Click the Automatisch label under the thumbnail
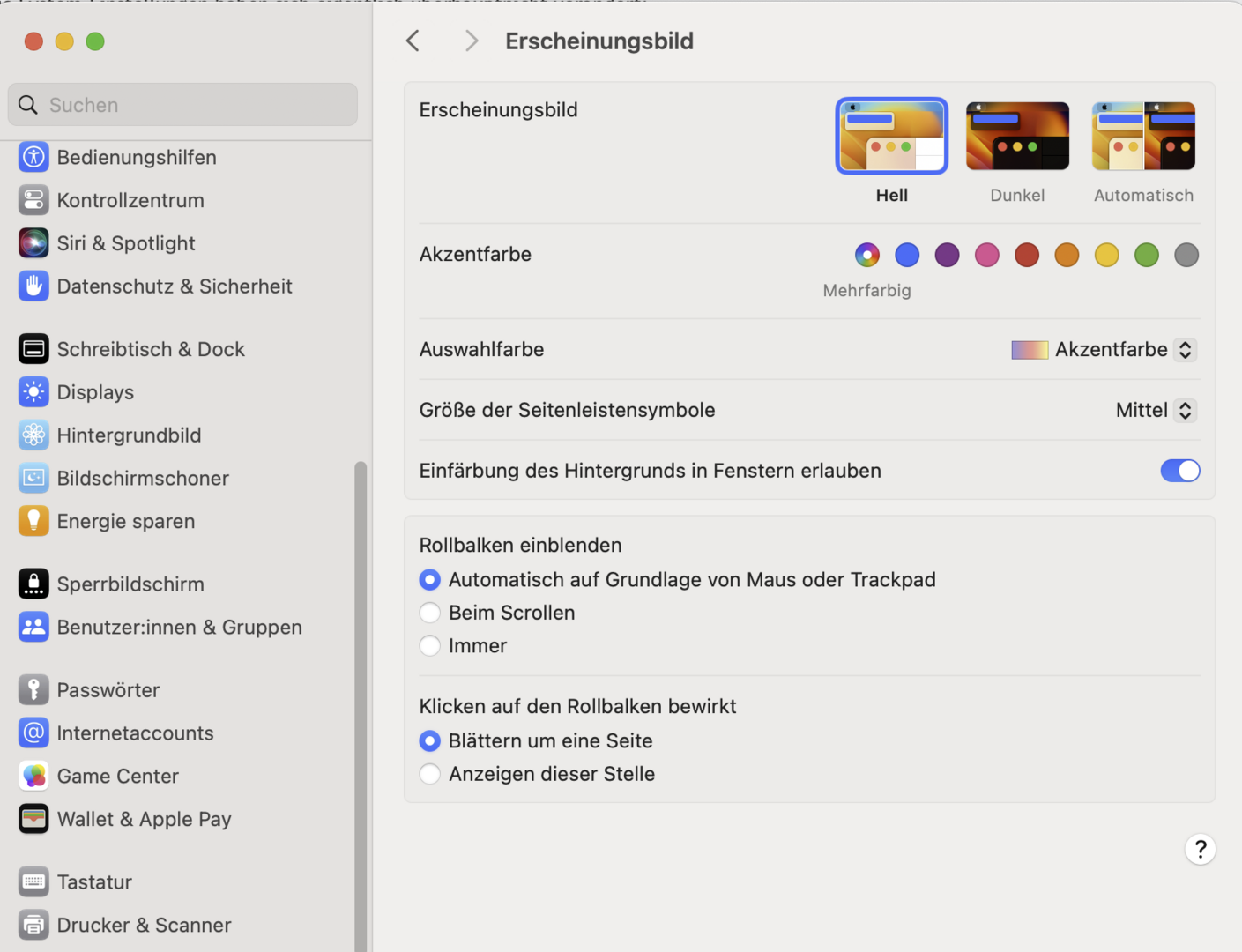Viewport: 1242px width, 952px height. click(1144, 196)
